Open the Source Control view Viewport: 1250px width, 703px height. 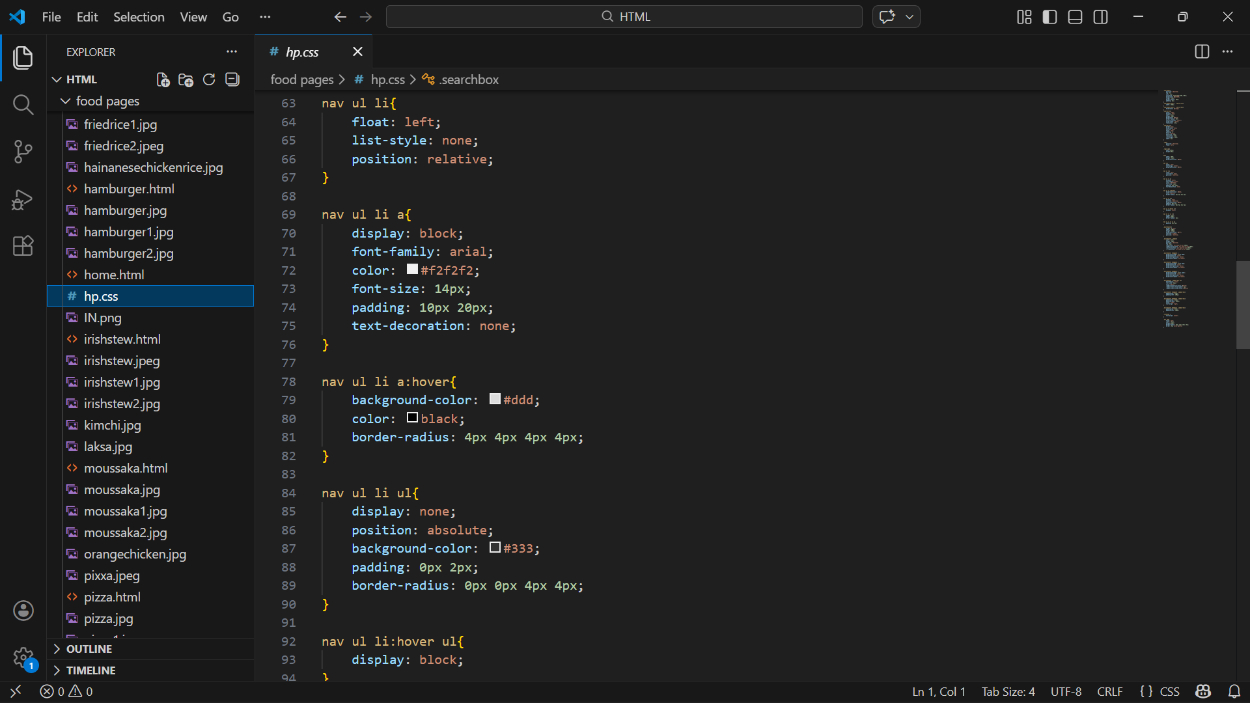(23, 152)
